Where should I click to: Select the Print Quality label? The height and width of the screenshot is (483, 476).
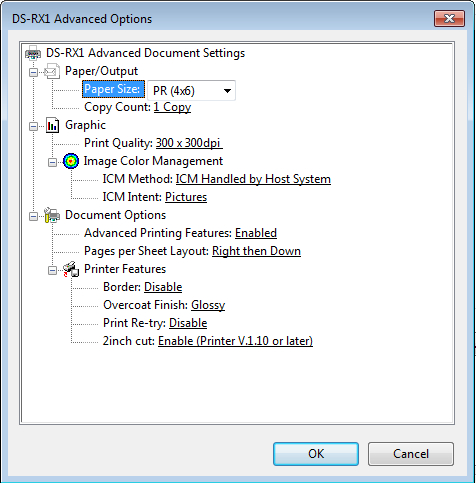point(118,143)
